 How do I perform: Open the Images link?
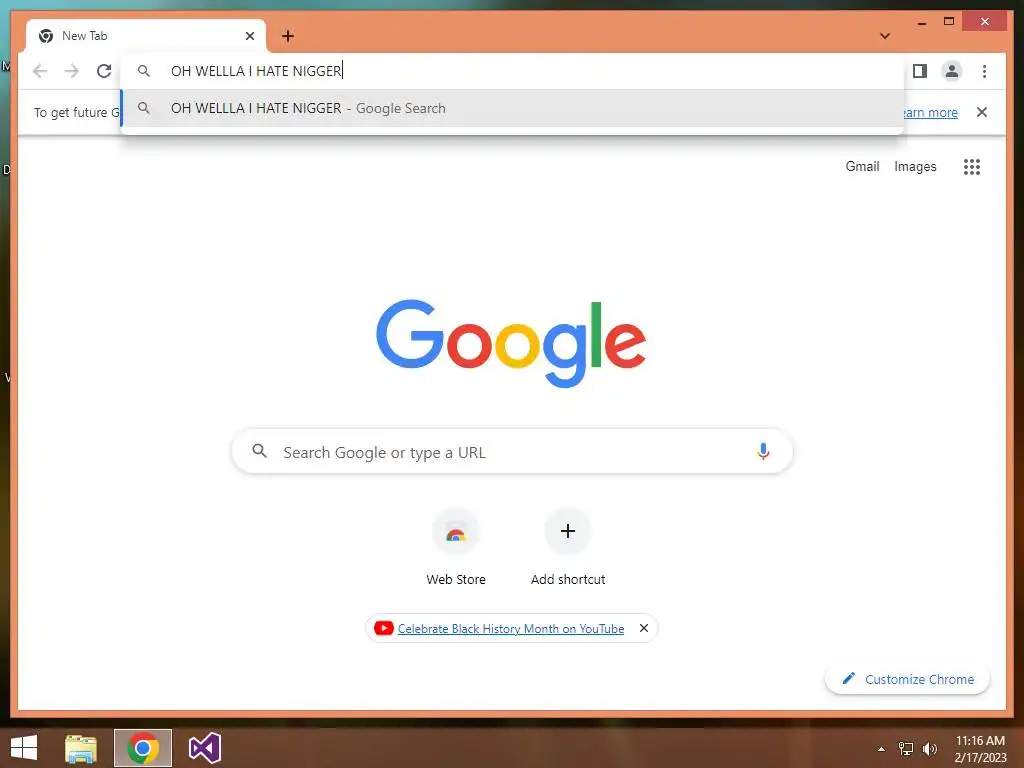[x=915, y=167]
